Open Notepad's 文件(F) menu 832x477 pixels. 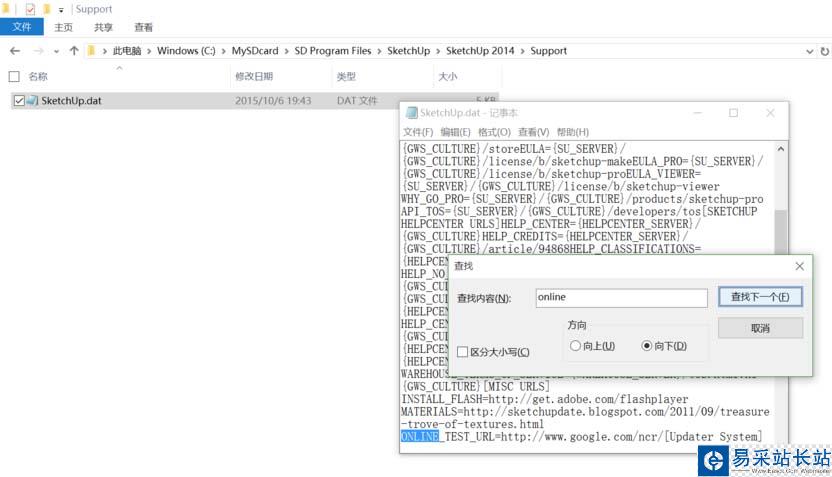point(418,132)
